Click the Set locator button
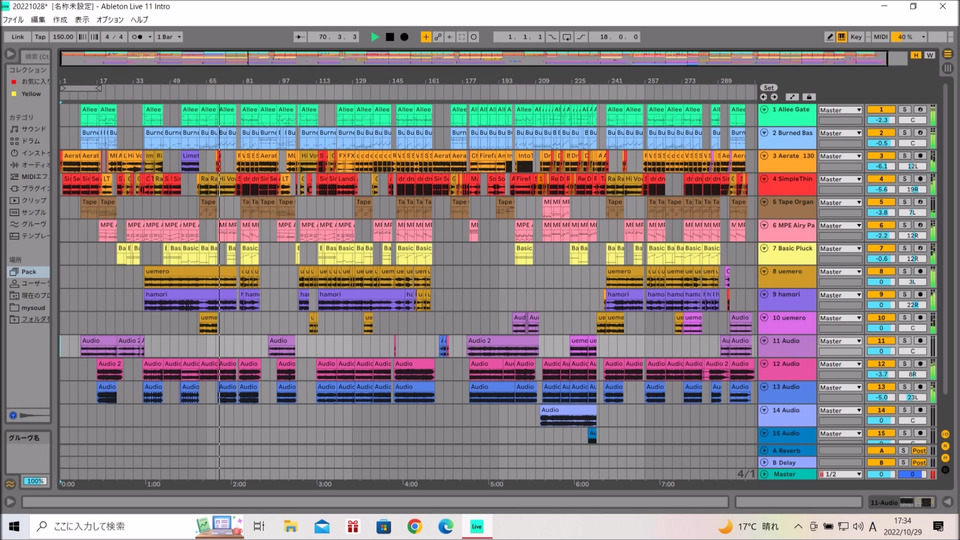This screenshot has height=540, width=960. click(768, 87)
